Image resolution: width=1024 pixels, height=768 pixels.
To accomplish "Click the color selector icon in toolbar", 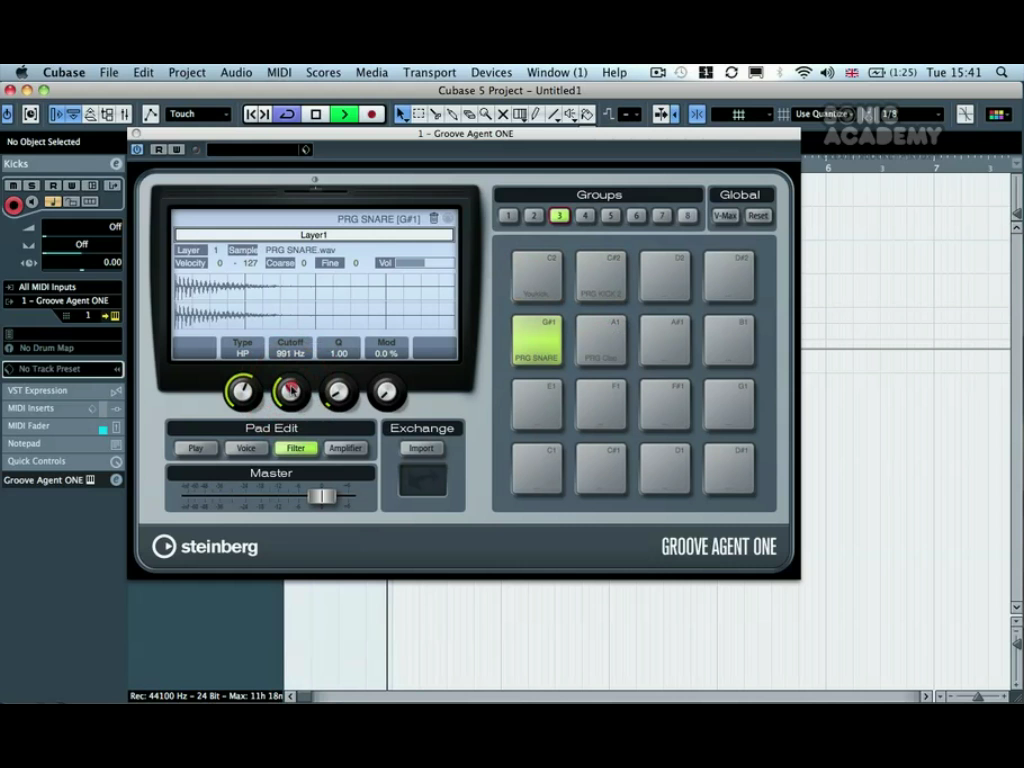I will pyautogui.click(x=997, y=114).
